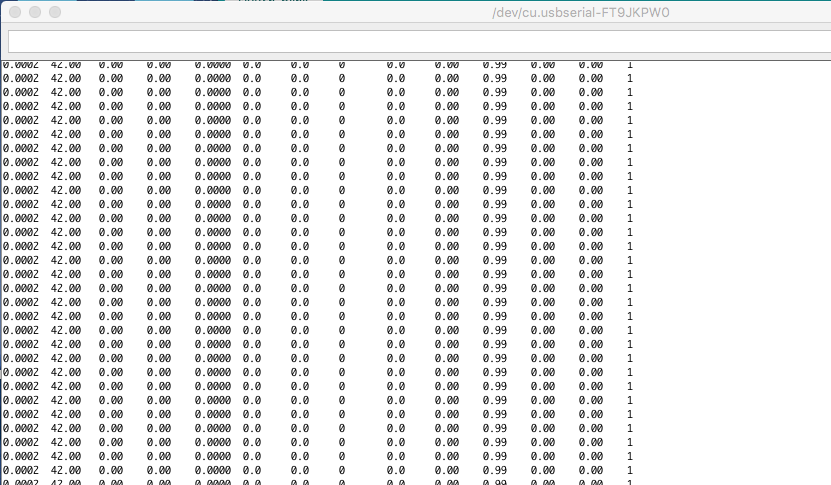Click 0.0002 in the last complete output row
The image size is (831, 485).
20,470
